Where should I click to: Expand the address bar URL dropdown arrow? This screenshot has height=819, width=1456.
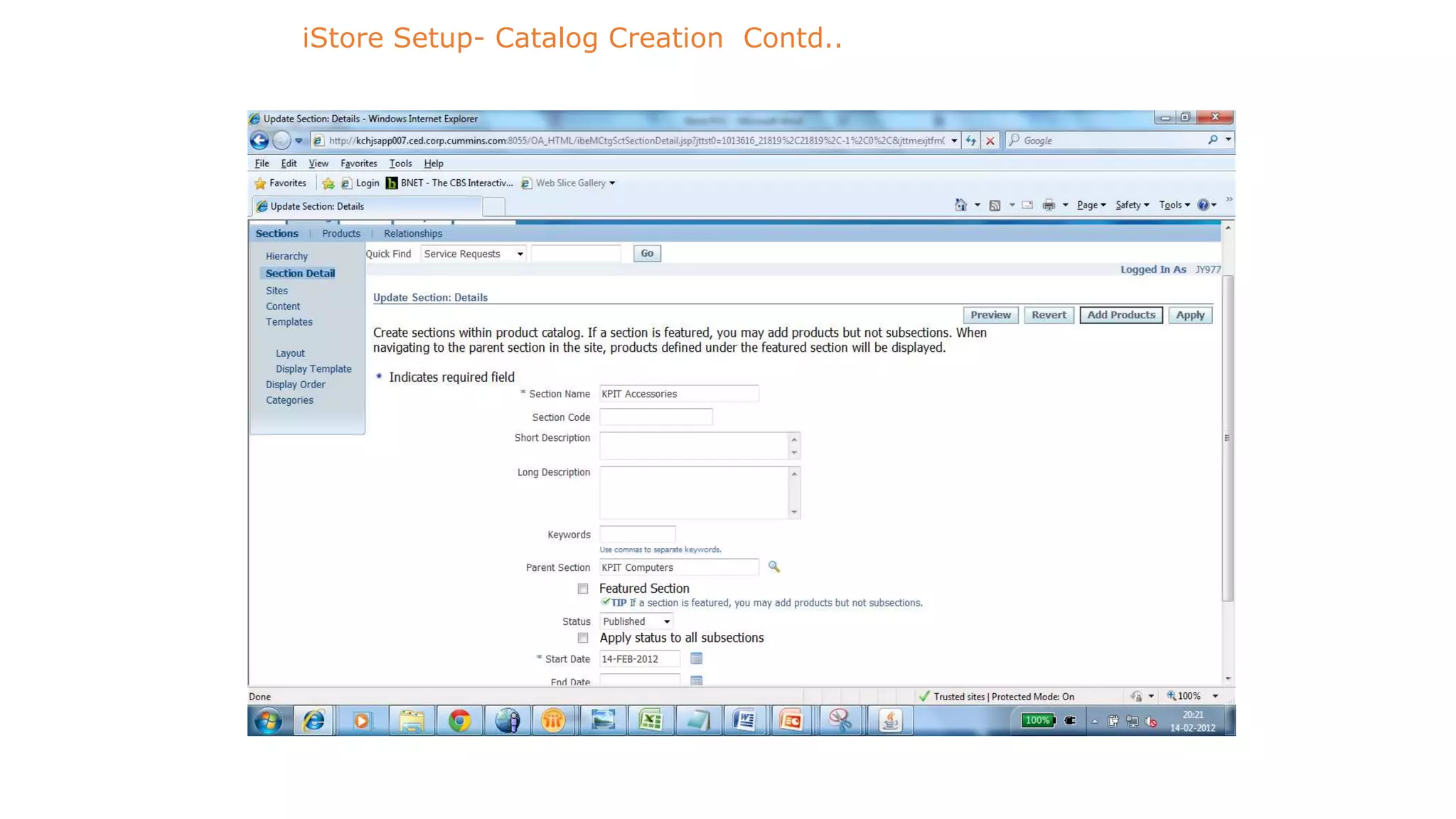[954, 141]
